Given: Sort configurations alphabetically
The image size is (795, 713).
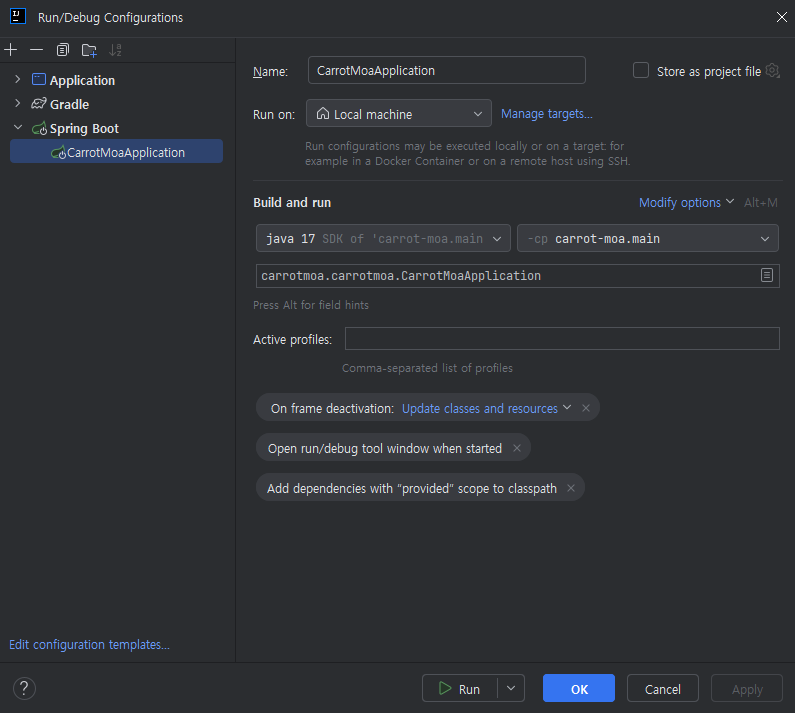Looking at the screenshot, I should tap(115, 50).
